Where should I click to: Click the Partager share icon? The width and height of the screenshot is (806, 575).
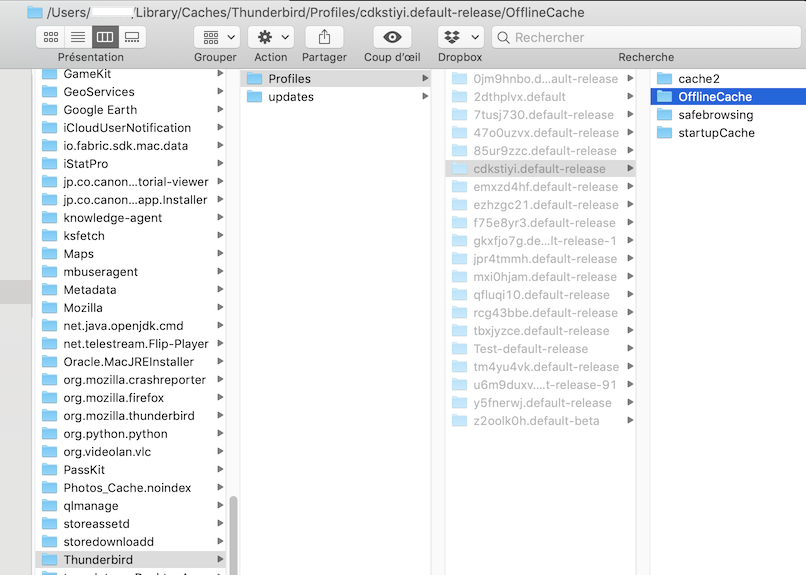click(324, 37)
